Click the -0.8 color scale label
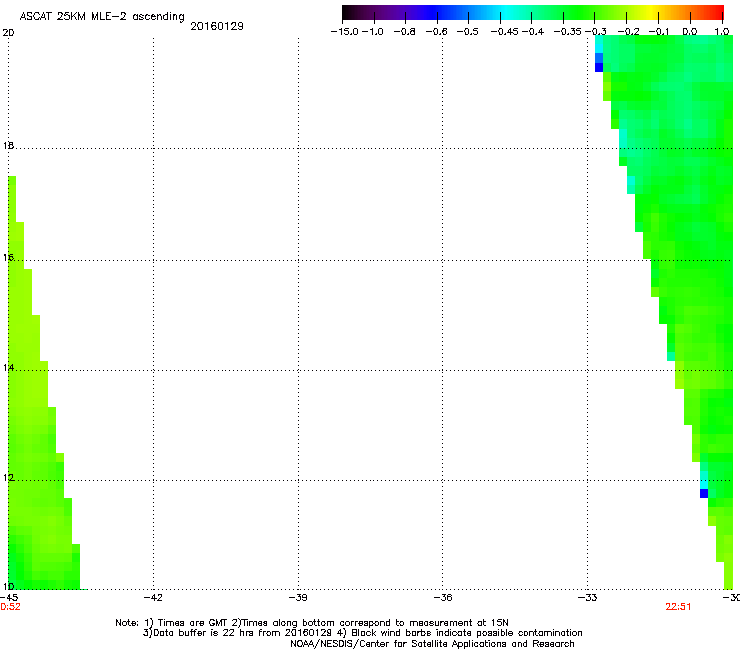The image size is (740, 650). point(405,32)
